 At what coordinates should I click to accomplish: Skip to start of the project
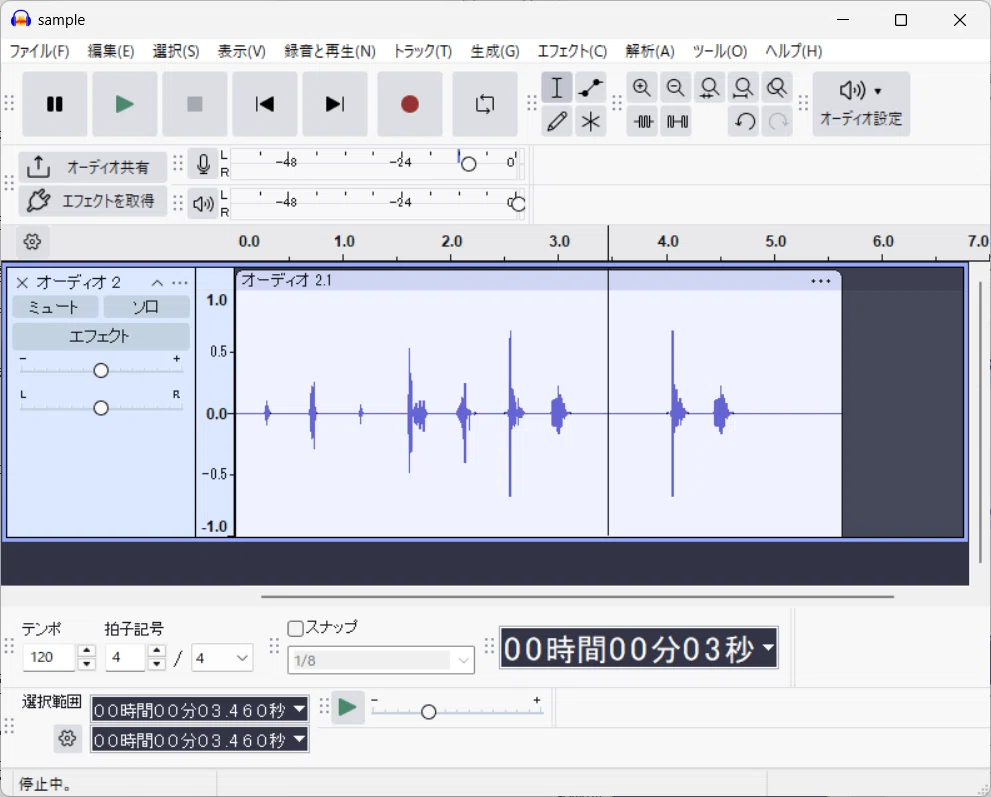coord(265,104)
